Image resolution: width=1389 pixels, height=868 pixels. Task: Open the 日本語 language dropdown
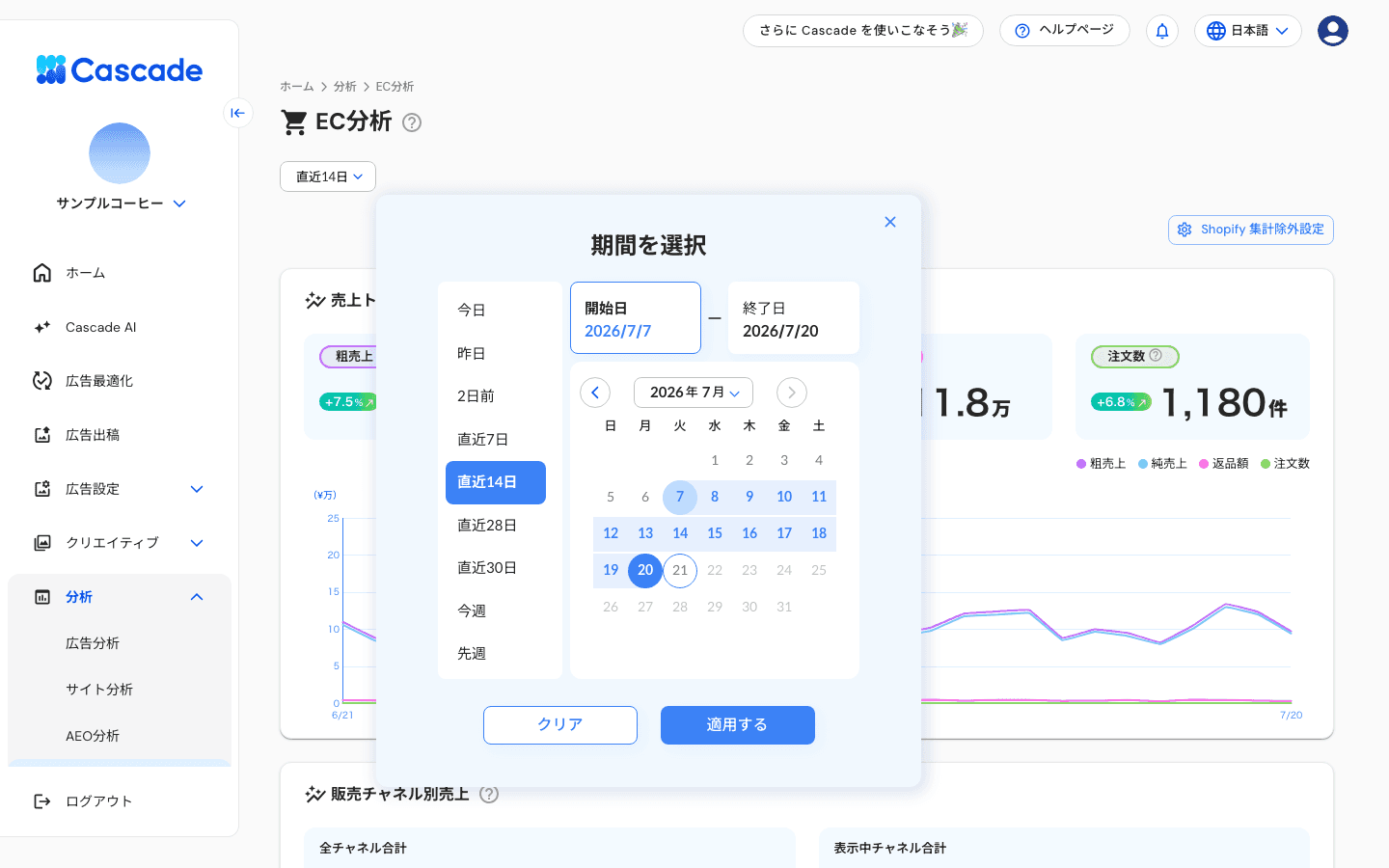[x=1248, y=31]
